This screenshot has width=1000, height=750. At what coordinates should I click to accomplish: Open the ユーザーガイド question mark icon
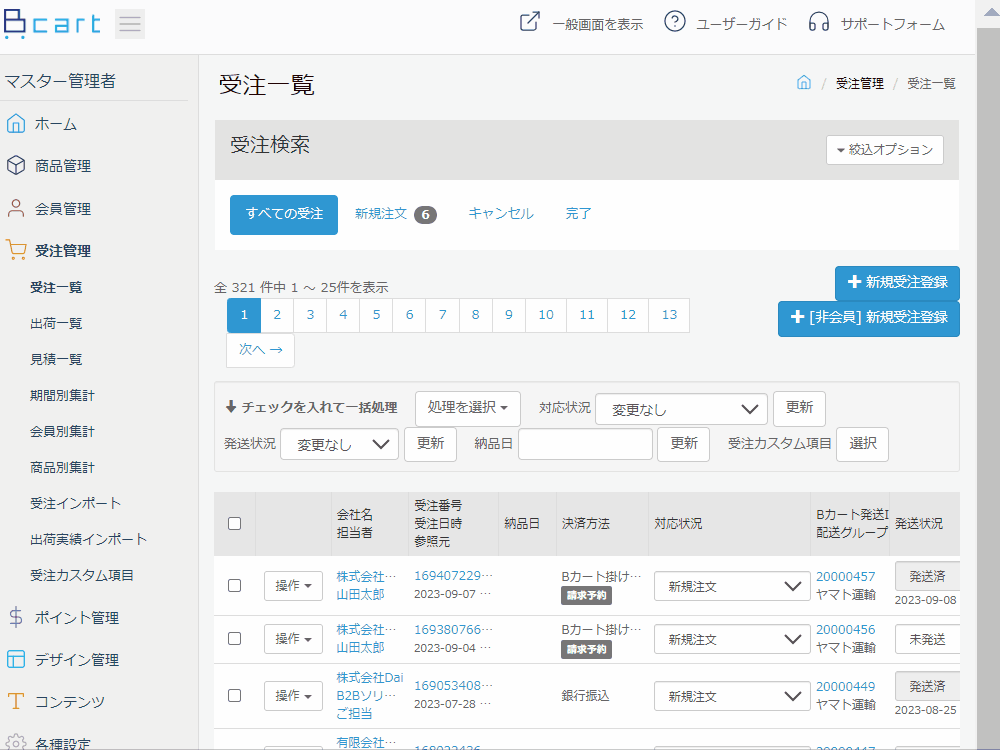675,22
